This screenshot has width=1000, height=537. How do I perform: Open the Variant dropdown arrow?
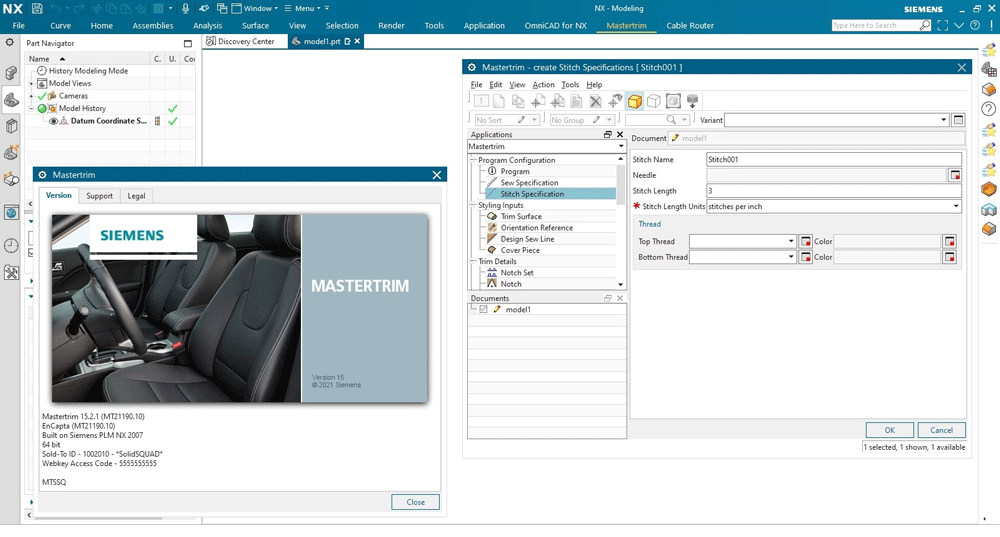point(943,120)
